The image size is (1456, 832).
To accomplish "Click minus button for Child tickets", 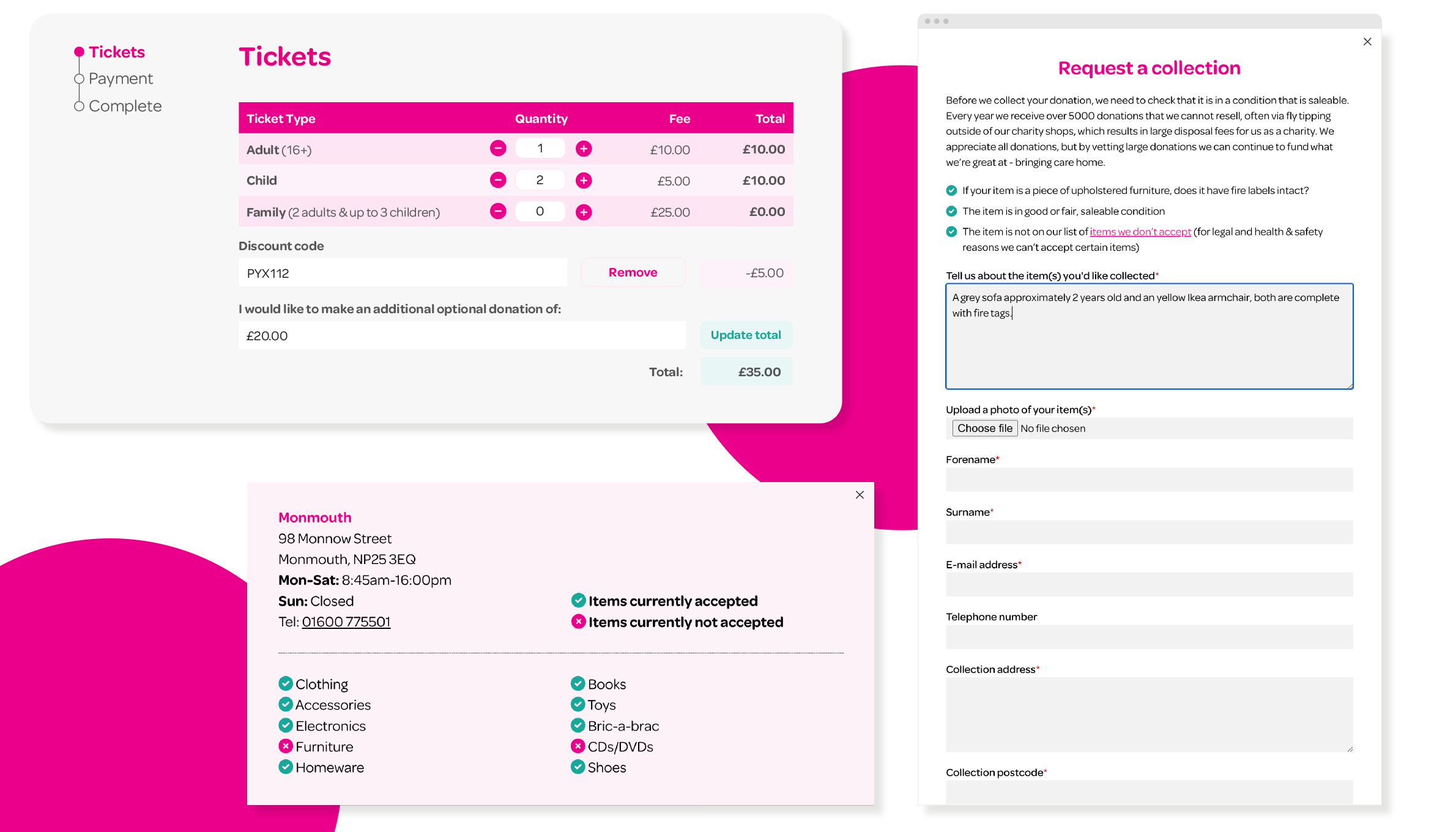I will [x=498, y=180].
